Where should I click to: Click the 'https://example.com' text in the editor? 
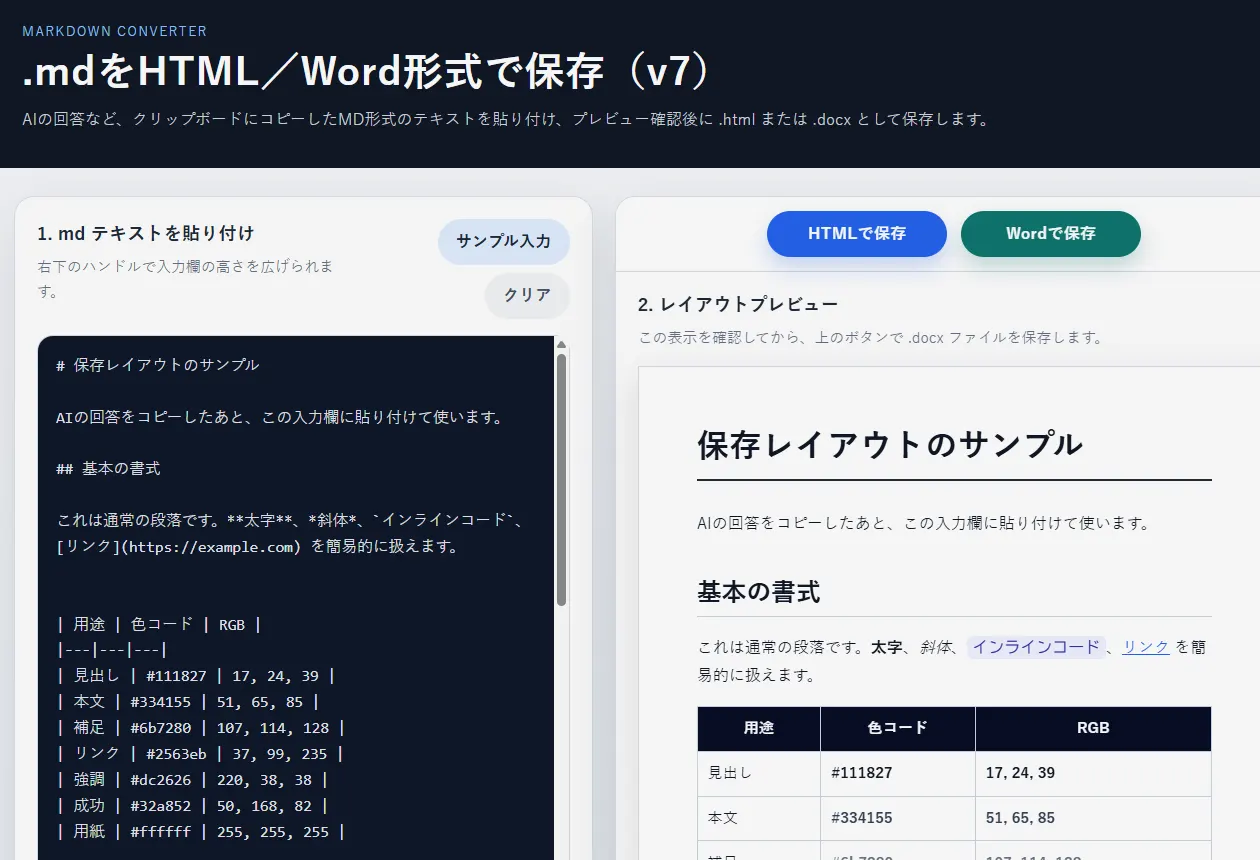pyautogui.click(x=211, y=547)
